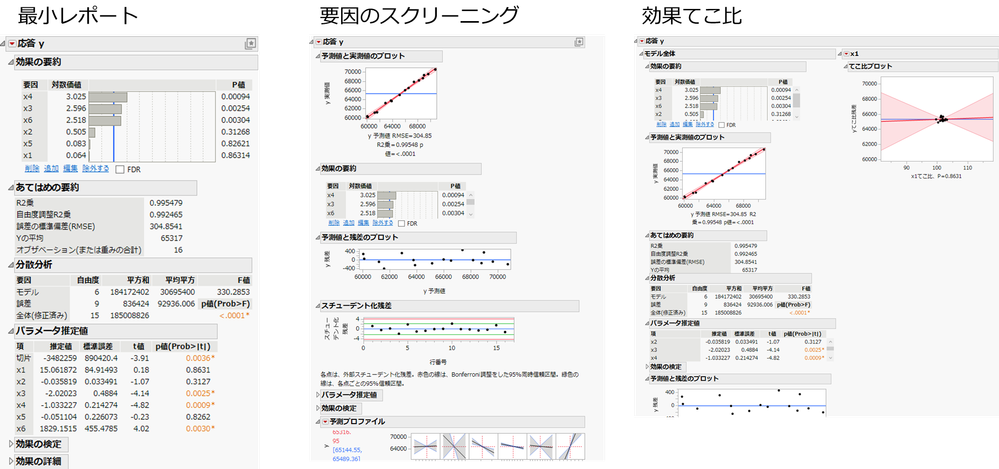Expand パラメータ推定値 in 要因のスクリーニング
Viewport: 999px width, 469px height.
317,395
